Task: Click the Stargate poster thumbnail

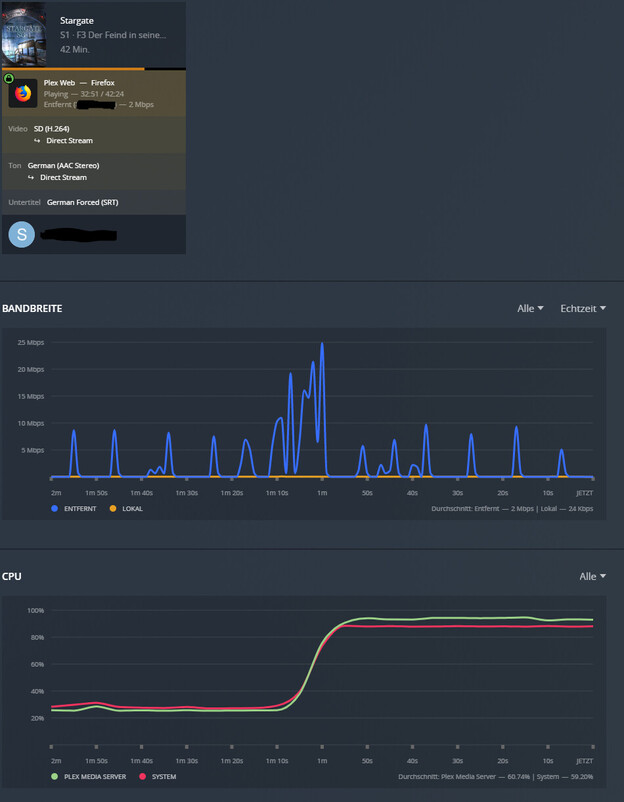Action: tap(24, 34)
